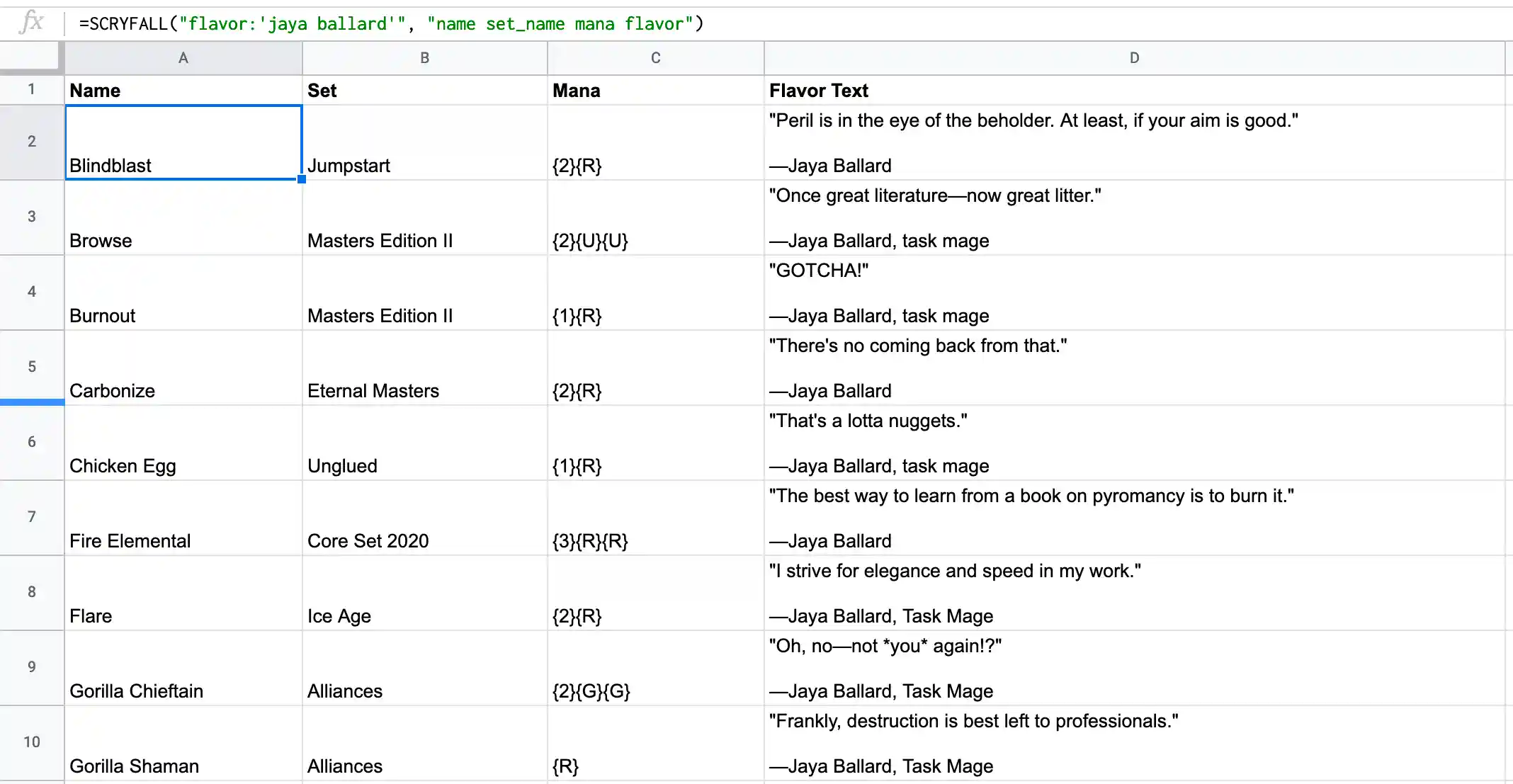The height and width of the screenshot is (784, 1513).
Task: Select the Chicken Egg cell
Action: (x=183, y=443)
